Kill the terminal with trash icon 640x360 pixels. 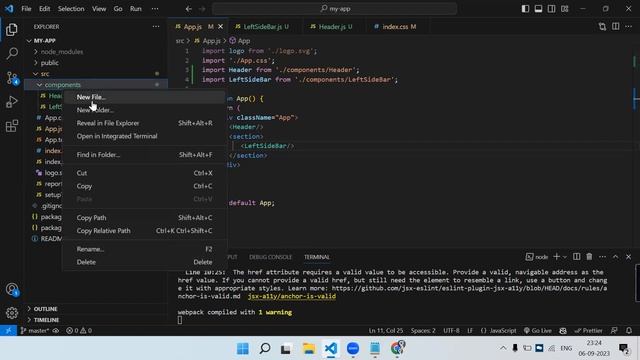[589, 257]
